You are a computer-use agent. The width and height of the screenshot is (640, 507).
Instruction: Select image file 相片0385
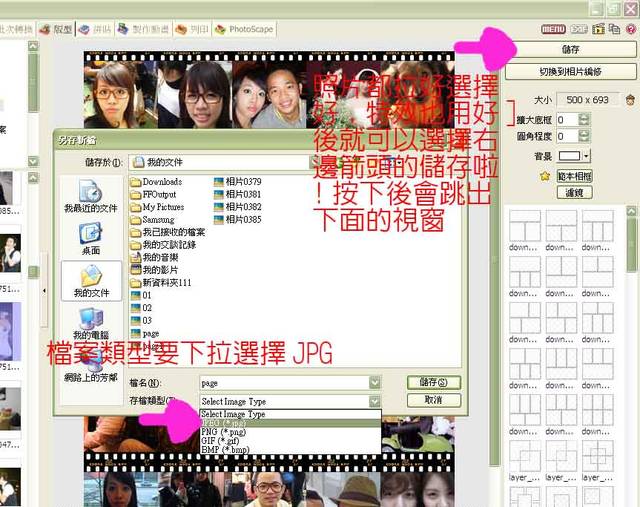238,220
